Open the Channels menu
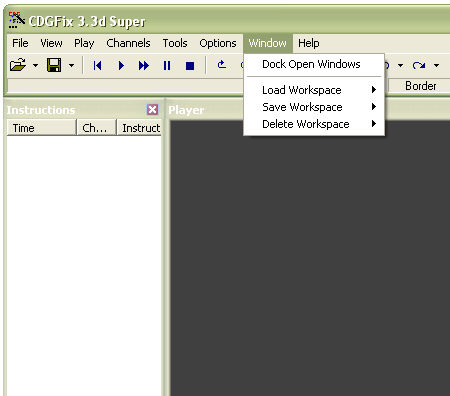 pos(128,43)
